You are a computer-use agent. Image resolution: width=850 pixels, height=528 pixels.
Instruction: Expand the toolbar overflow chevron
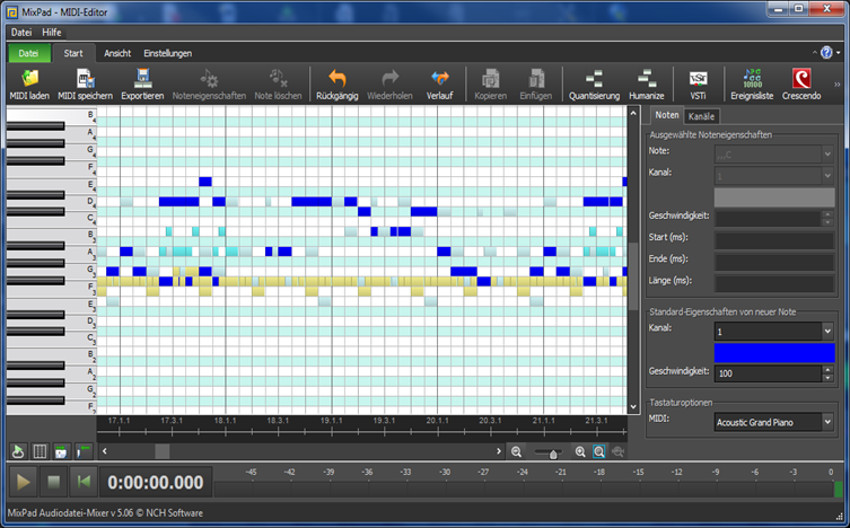[837, 85]
